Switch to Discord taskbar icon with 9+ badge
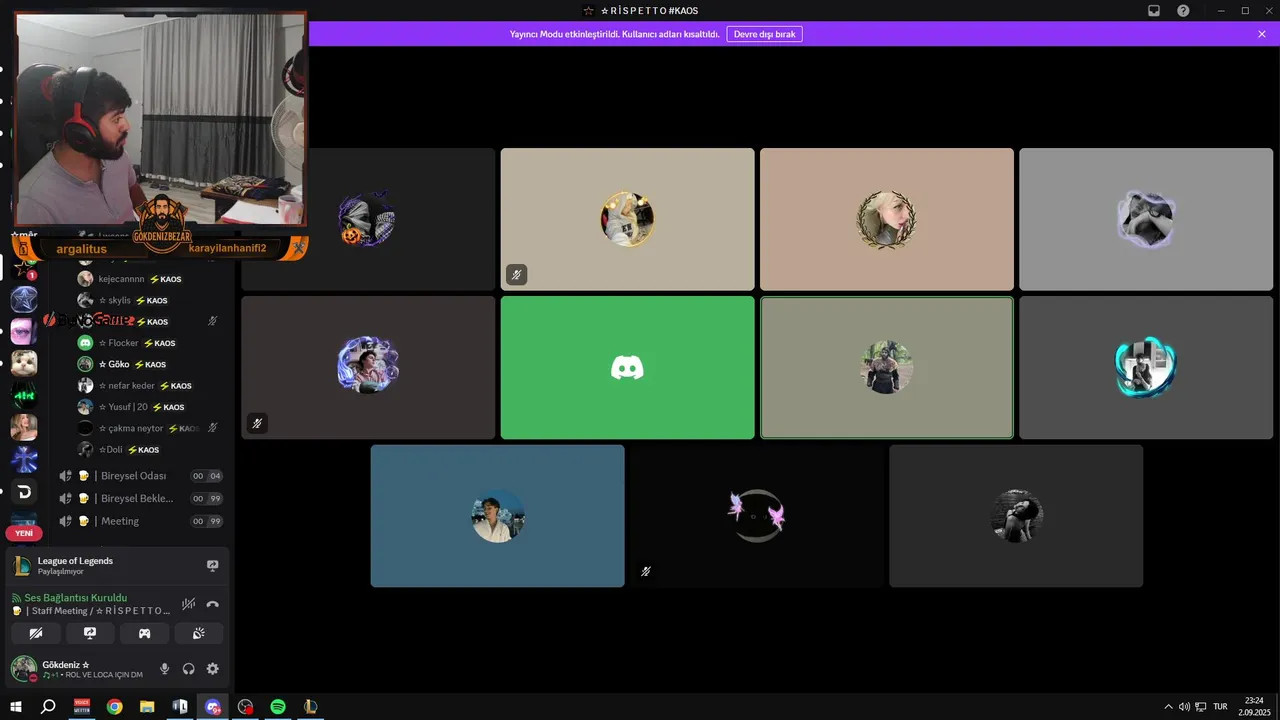The width and height of the screenshot is (1280, 720). pos(213,707)
